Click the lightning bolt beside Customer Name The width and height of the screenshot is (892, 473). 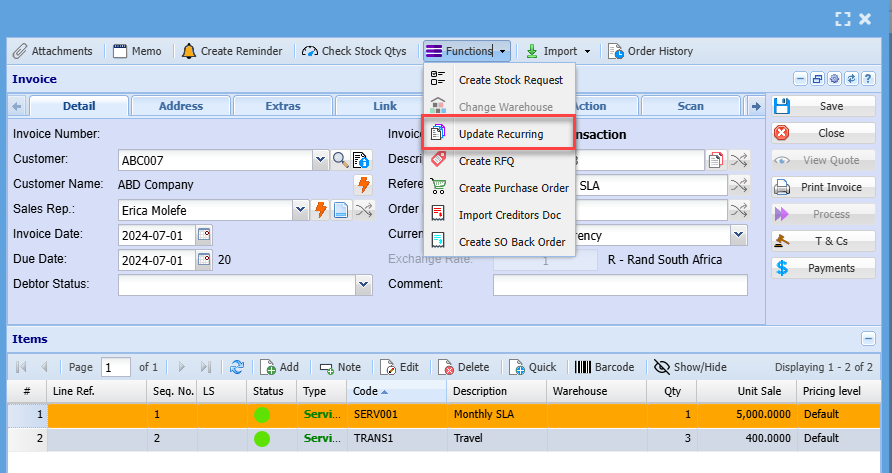point(363,185)
